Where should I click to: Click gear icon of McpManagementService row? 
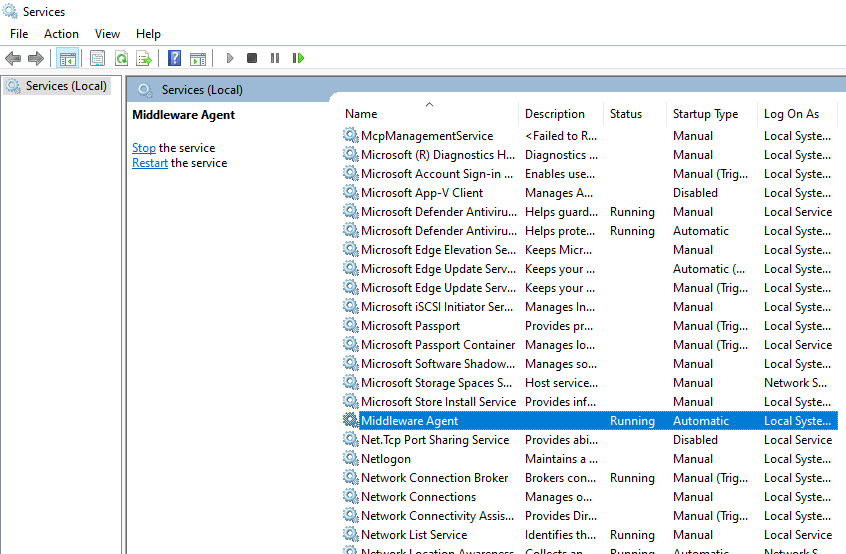[351, 135]
